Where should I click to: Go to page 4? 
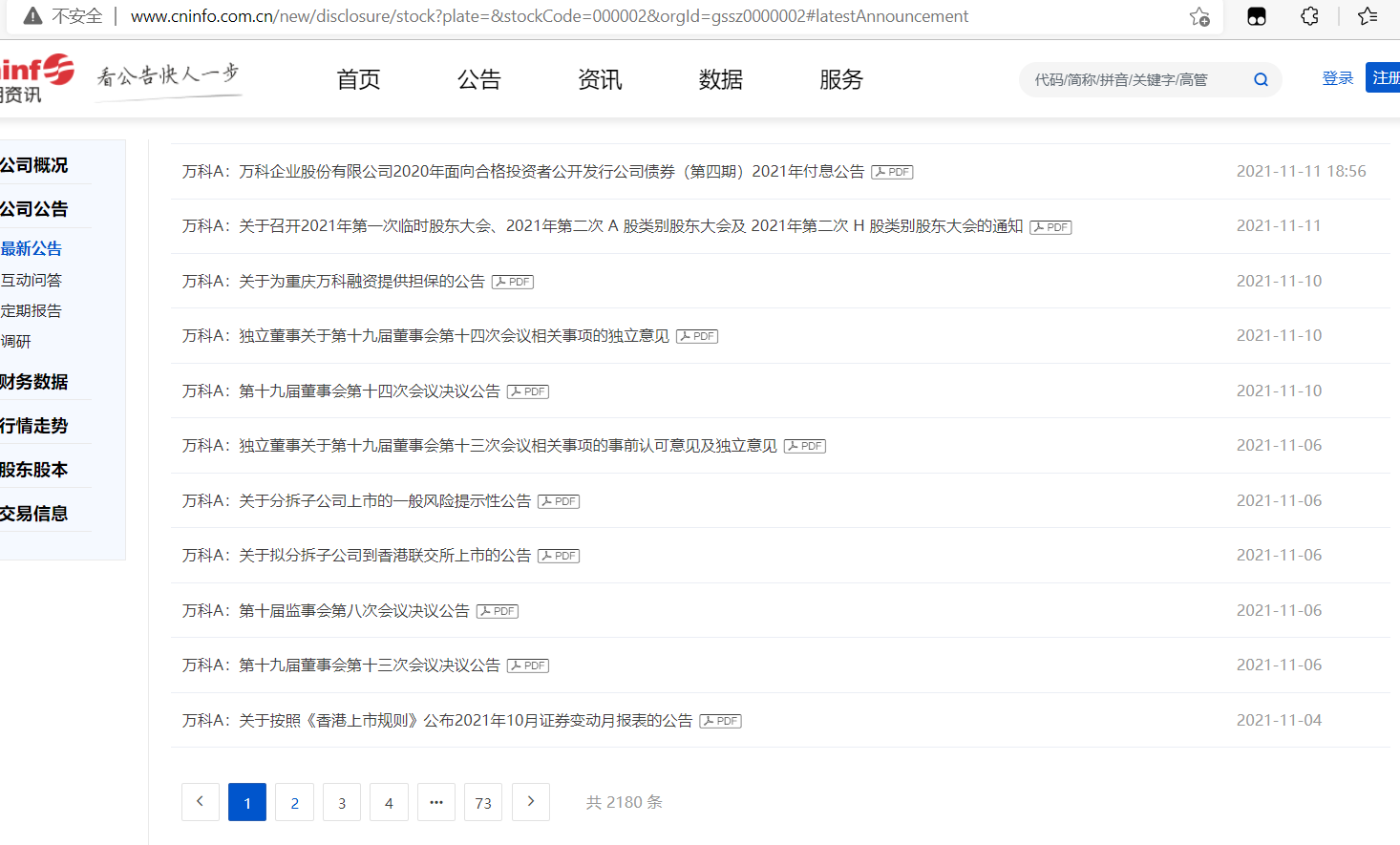[389, 802]
